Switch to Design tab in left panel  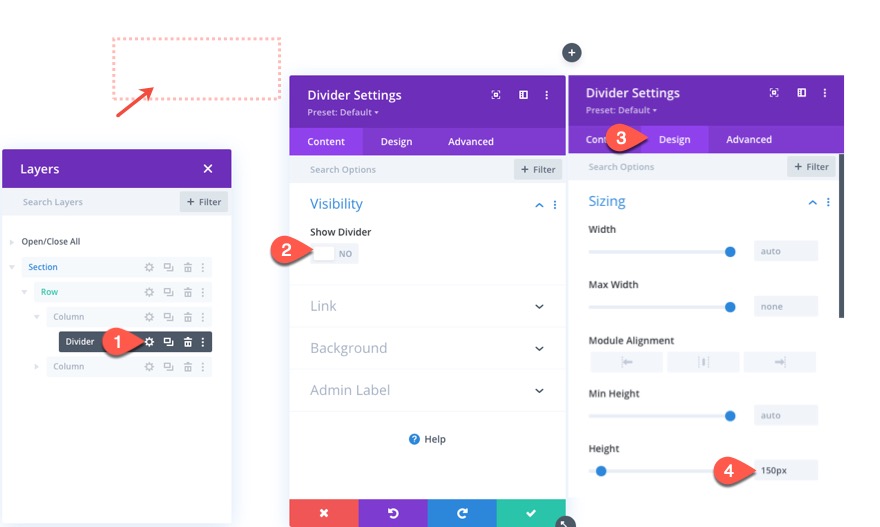point(396,141)
